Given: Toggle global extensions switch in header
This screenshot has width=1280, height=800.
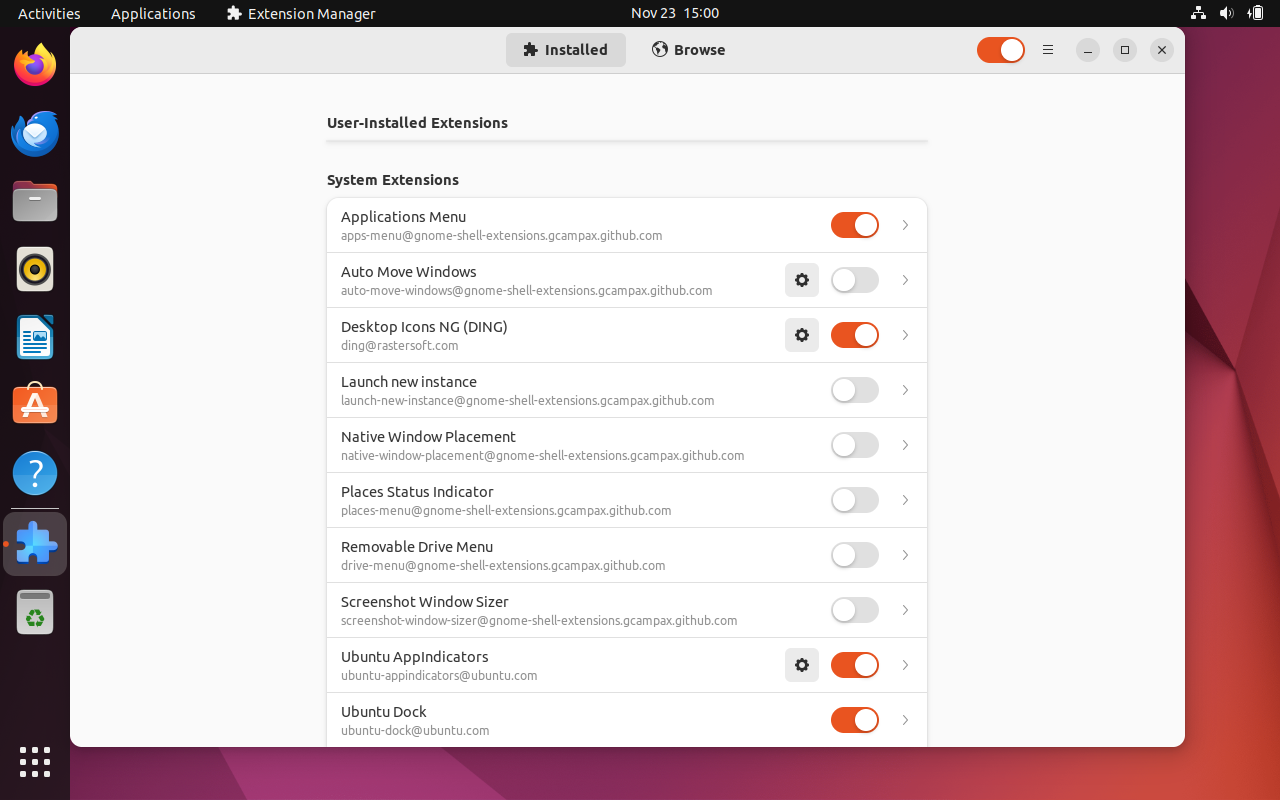Looking at the screenshot, I should [1001, 50].
